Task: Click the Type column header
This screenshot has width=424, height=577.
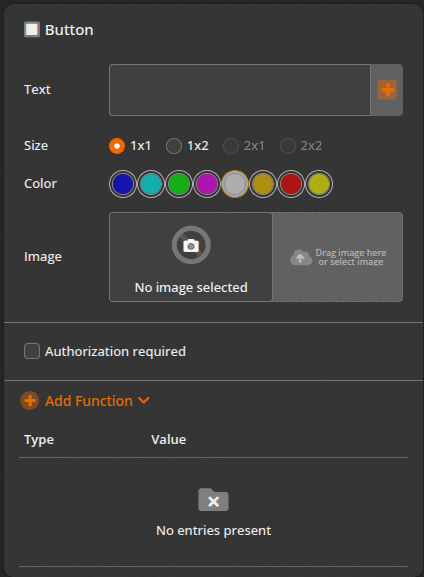Action: point(39,439)
